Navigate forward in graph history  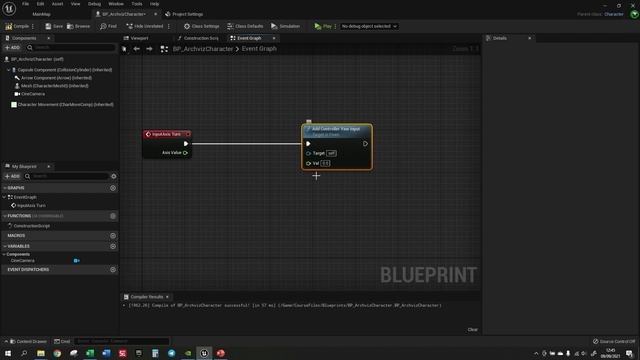click(149, 49)
